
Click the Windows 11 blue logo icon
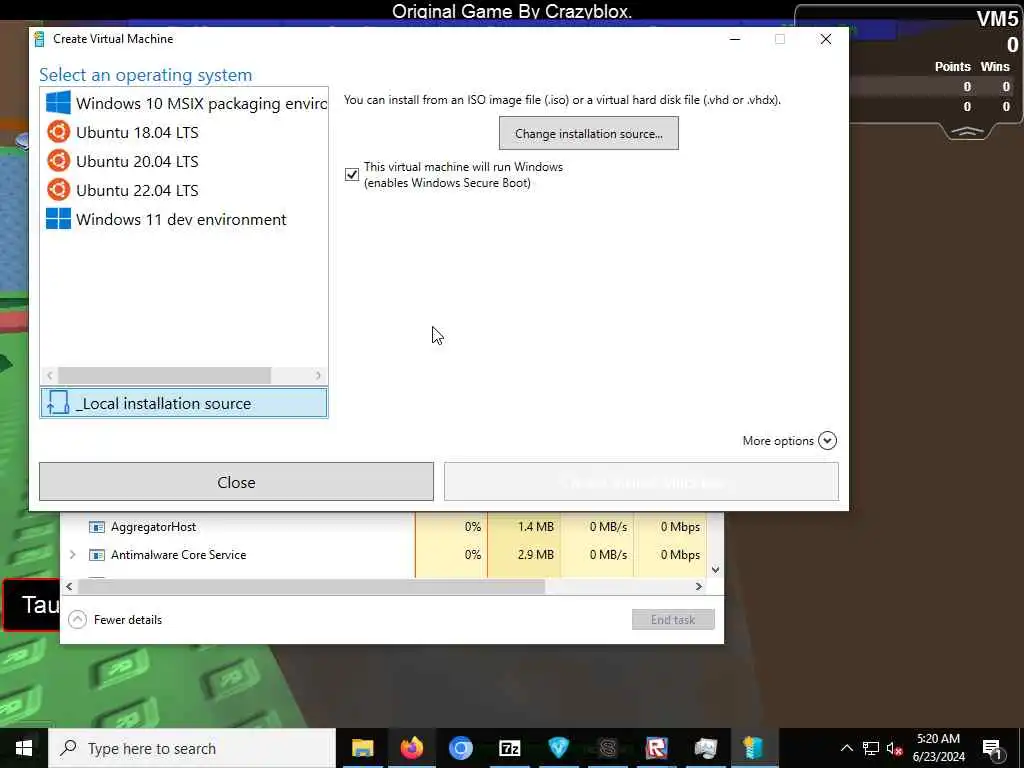(58, 219)
